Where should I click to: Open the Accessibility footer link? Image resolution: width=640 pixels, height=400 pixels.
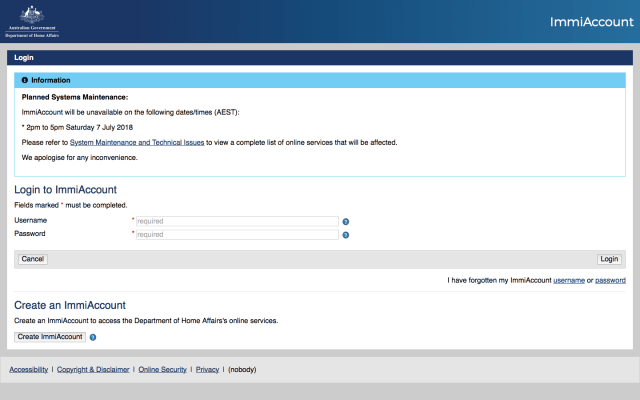28,369
